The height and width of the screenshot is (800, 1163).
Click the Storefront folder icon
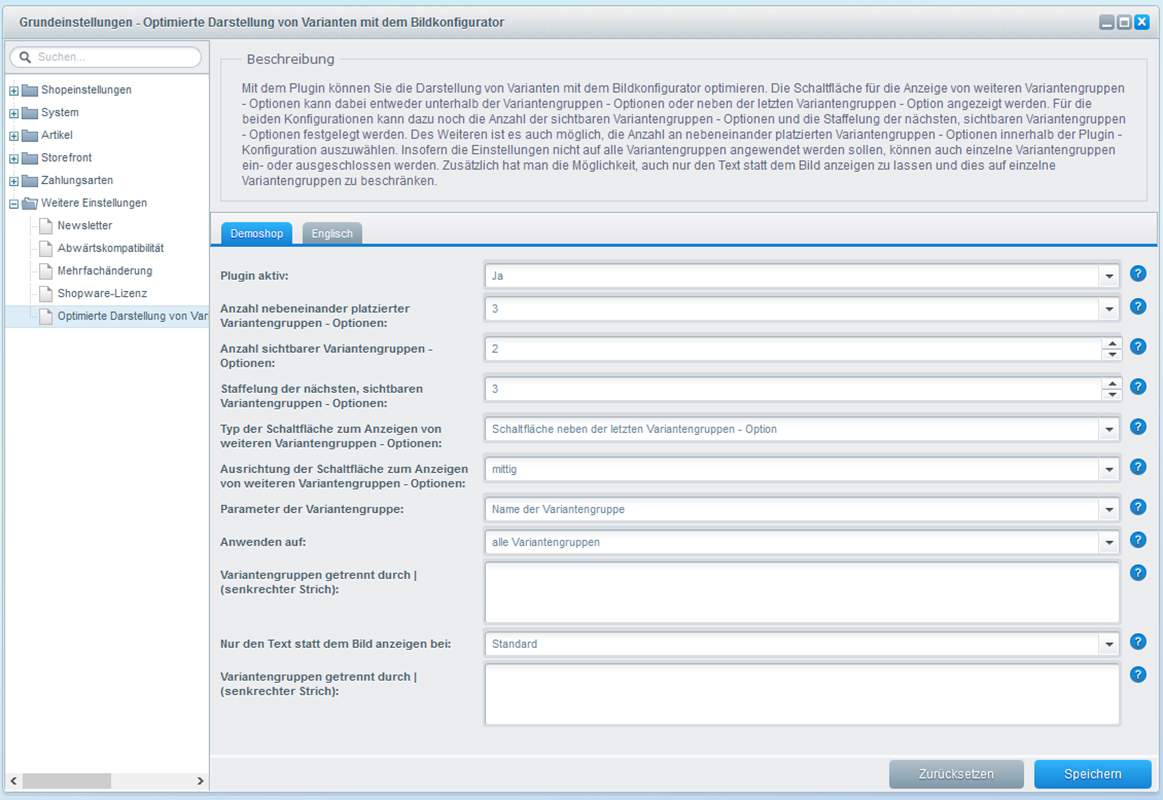pyautogui.click(x=30, y=158)
